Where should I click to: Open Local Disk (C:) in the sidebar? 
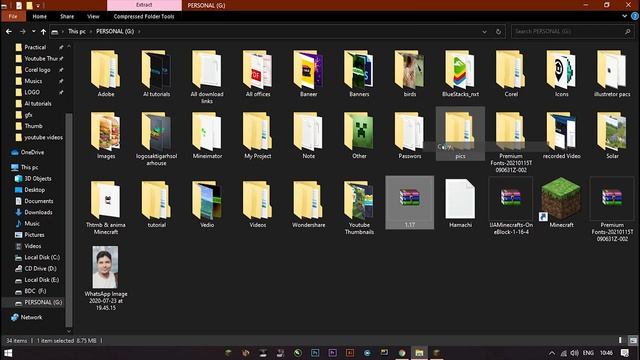[x=42, y=258]
